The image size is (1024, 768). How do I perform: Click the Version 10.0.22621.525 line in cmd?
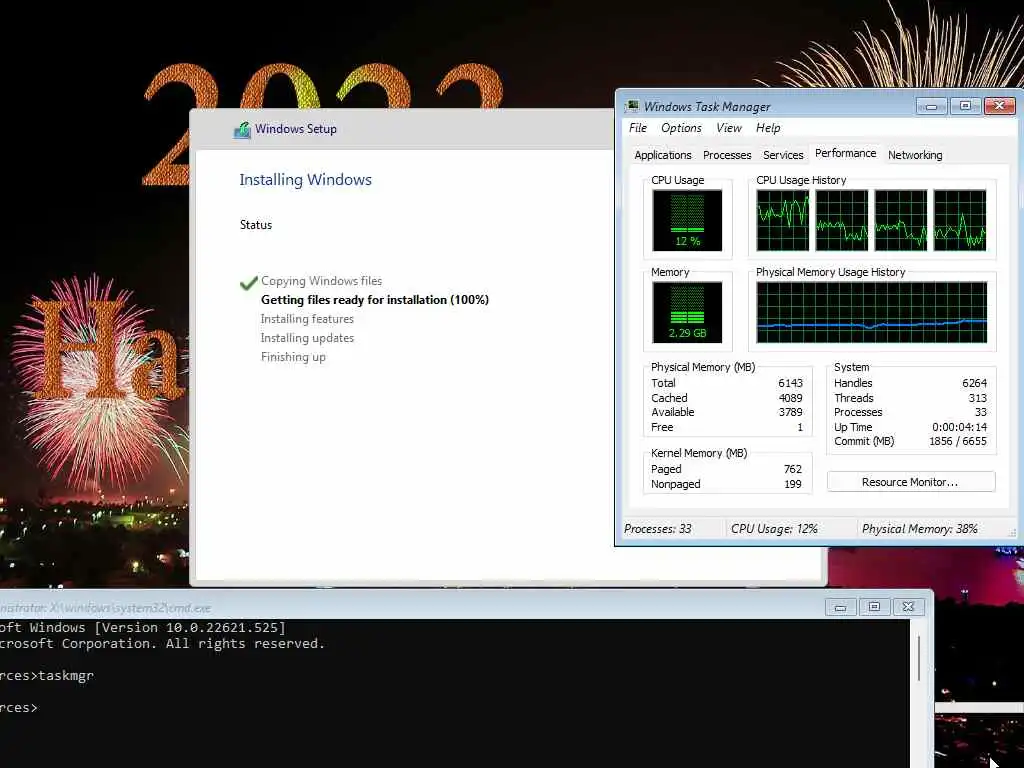(143, 628)
